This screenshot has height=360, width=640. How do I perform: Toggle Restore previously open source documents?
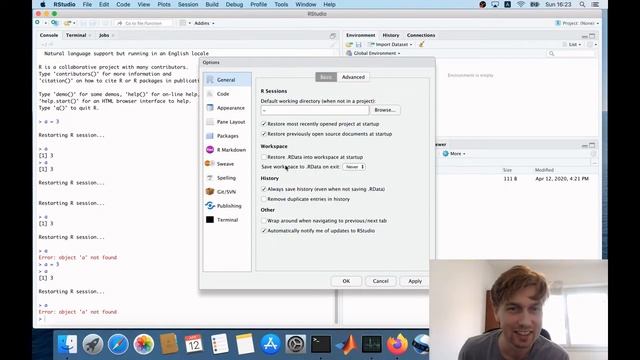264,134
